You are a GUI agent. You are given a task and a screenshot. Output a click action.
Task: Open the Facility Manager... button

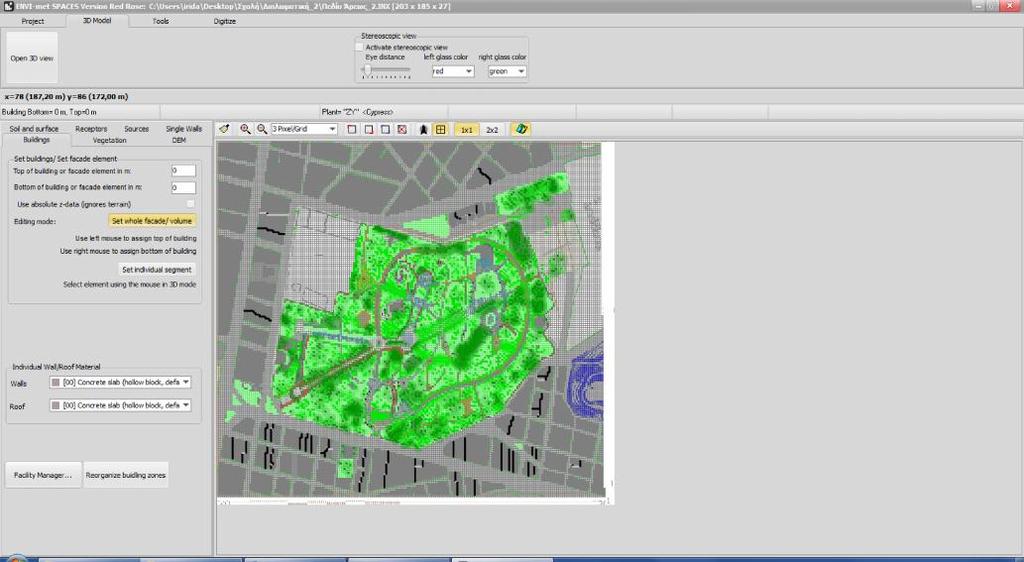[x=43, y=475]
